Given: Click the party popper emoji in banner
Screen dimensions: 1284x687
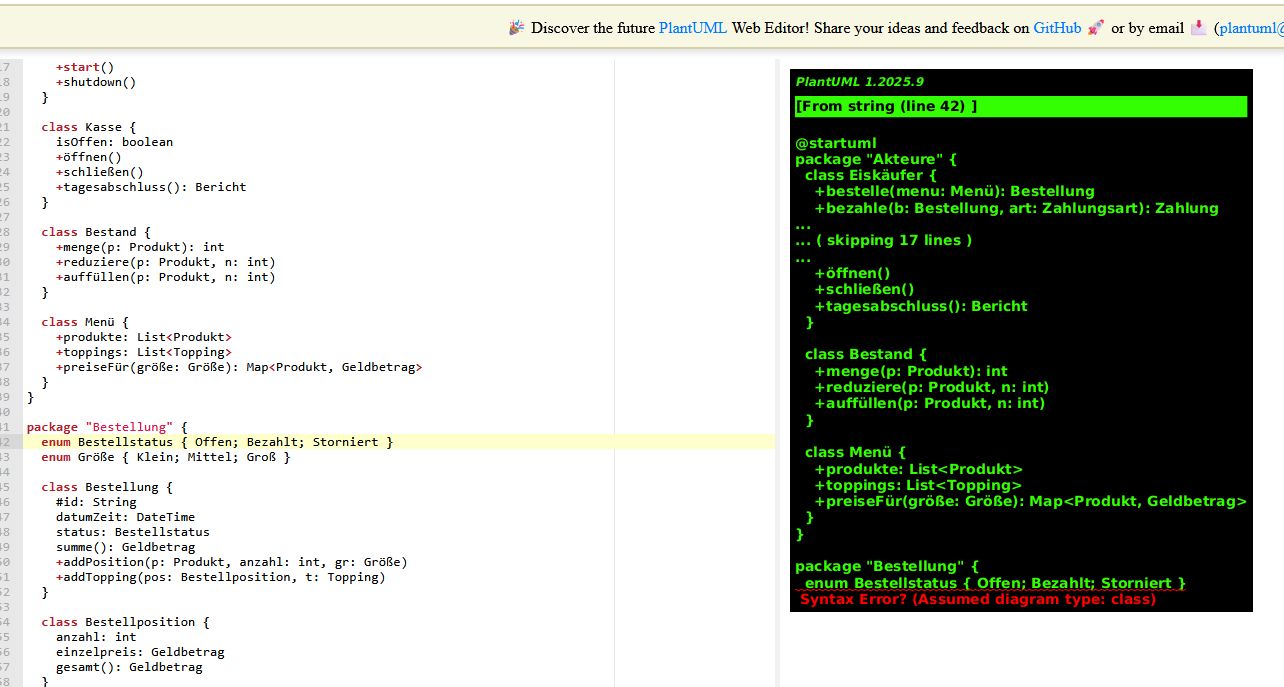Looking at the screenshot, I should (x=516, y=28).
